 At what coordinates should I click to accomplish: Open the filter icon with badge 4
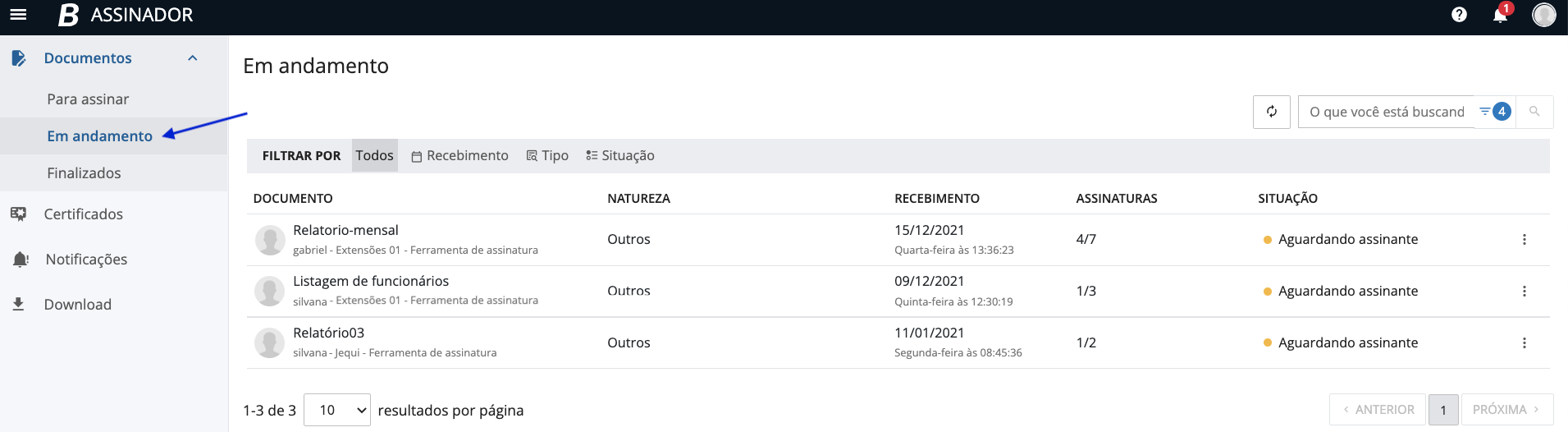(x=1494, y=112)
